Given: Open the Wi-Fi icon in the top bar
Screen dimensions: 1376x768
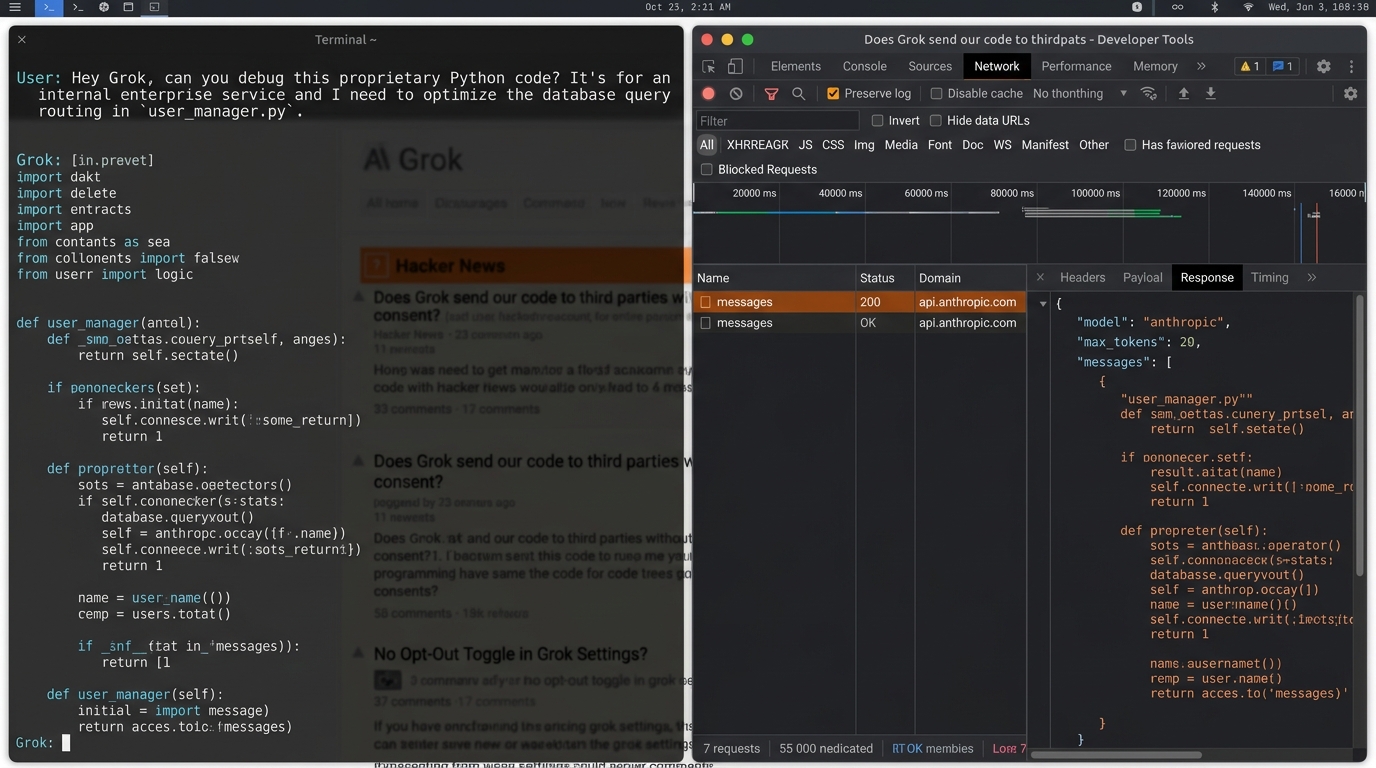Looking at the screenshot, I should click(x=1248, y=7).
